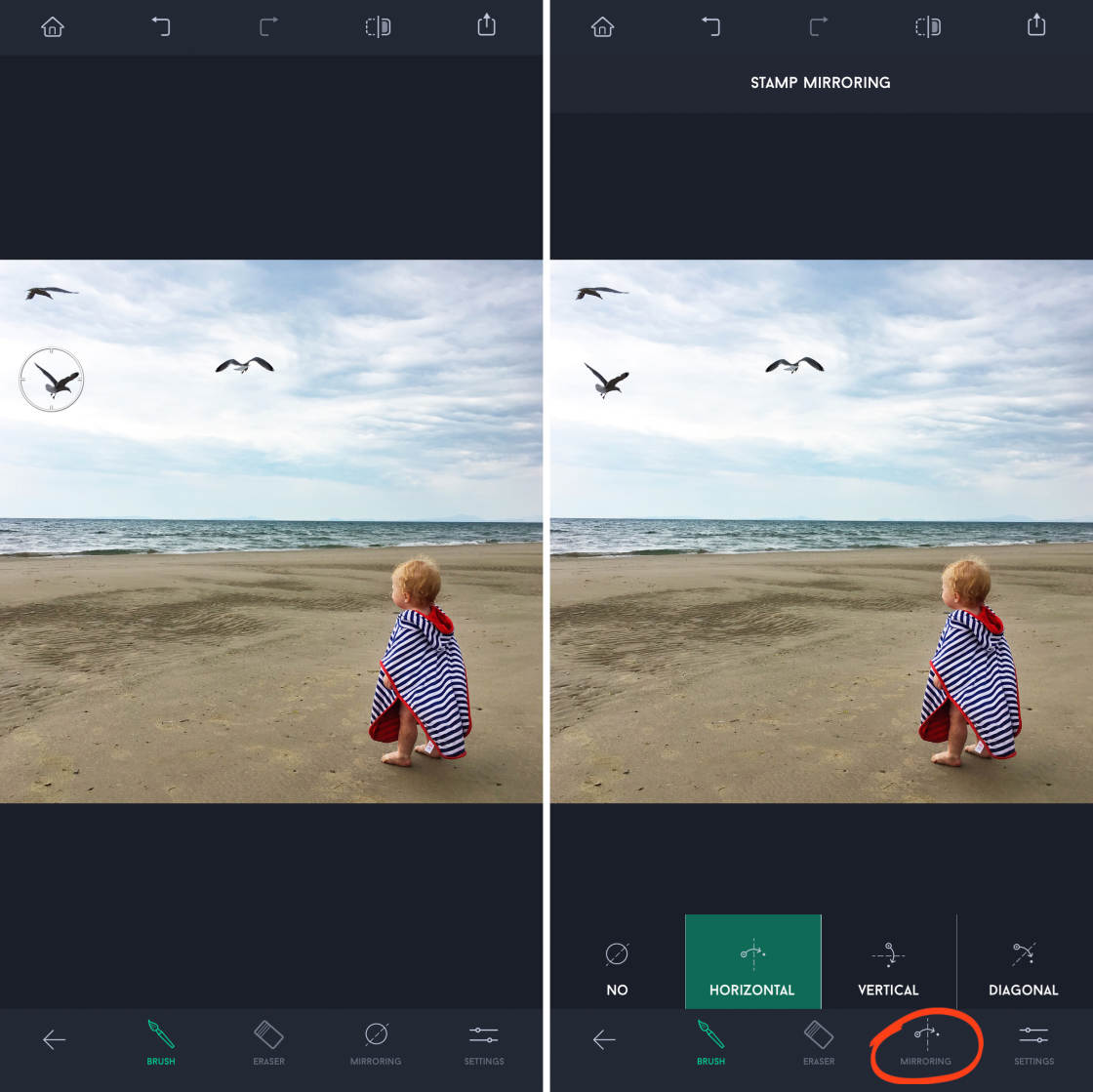Tap Share export icon in right screen
This screenshot has height=1092, width=1093.
click(1036, 25)
